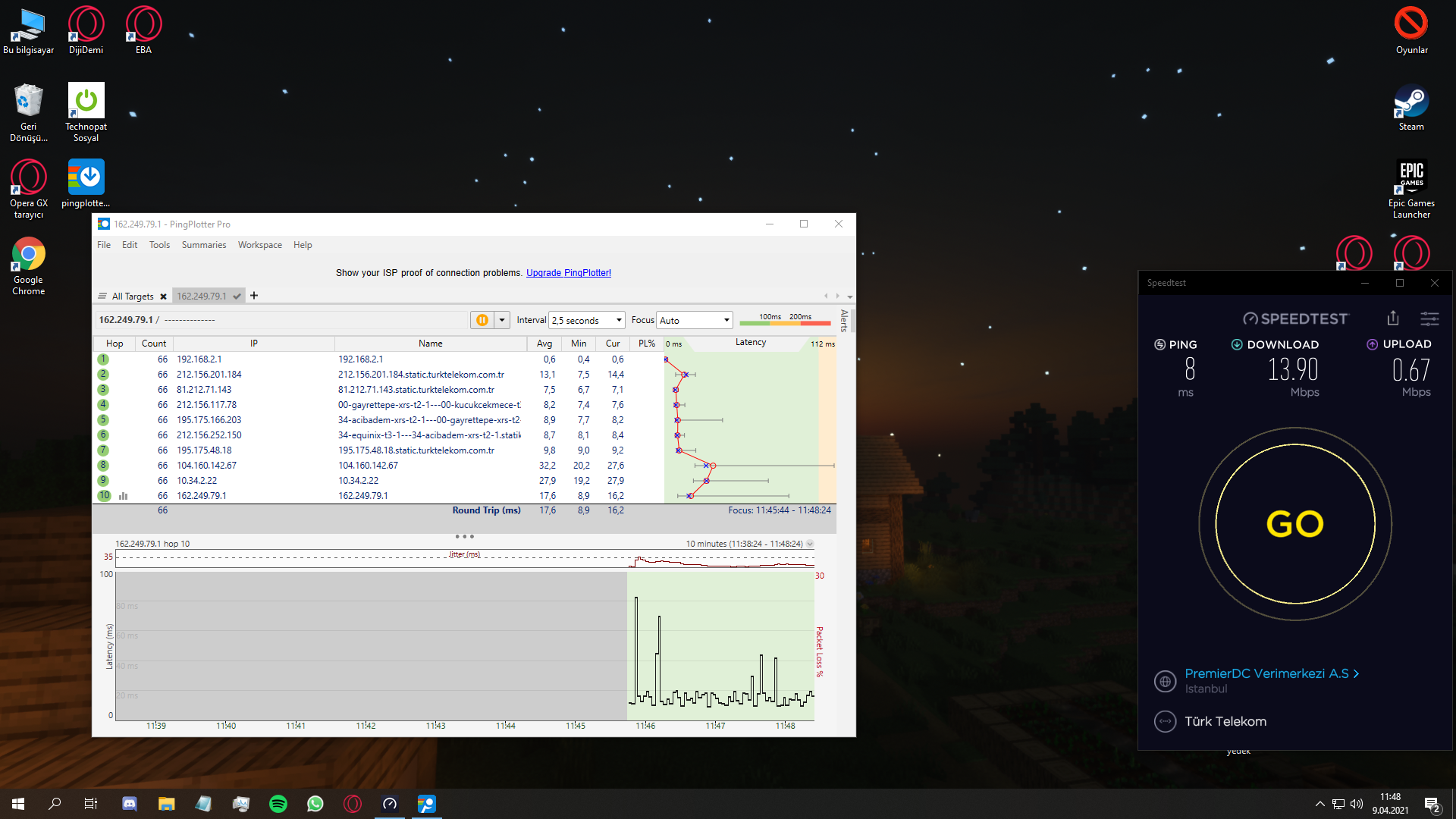1456x819 pixels.
Task: Add a new target tab
Action: (254, 296)
